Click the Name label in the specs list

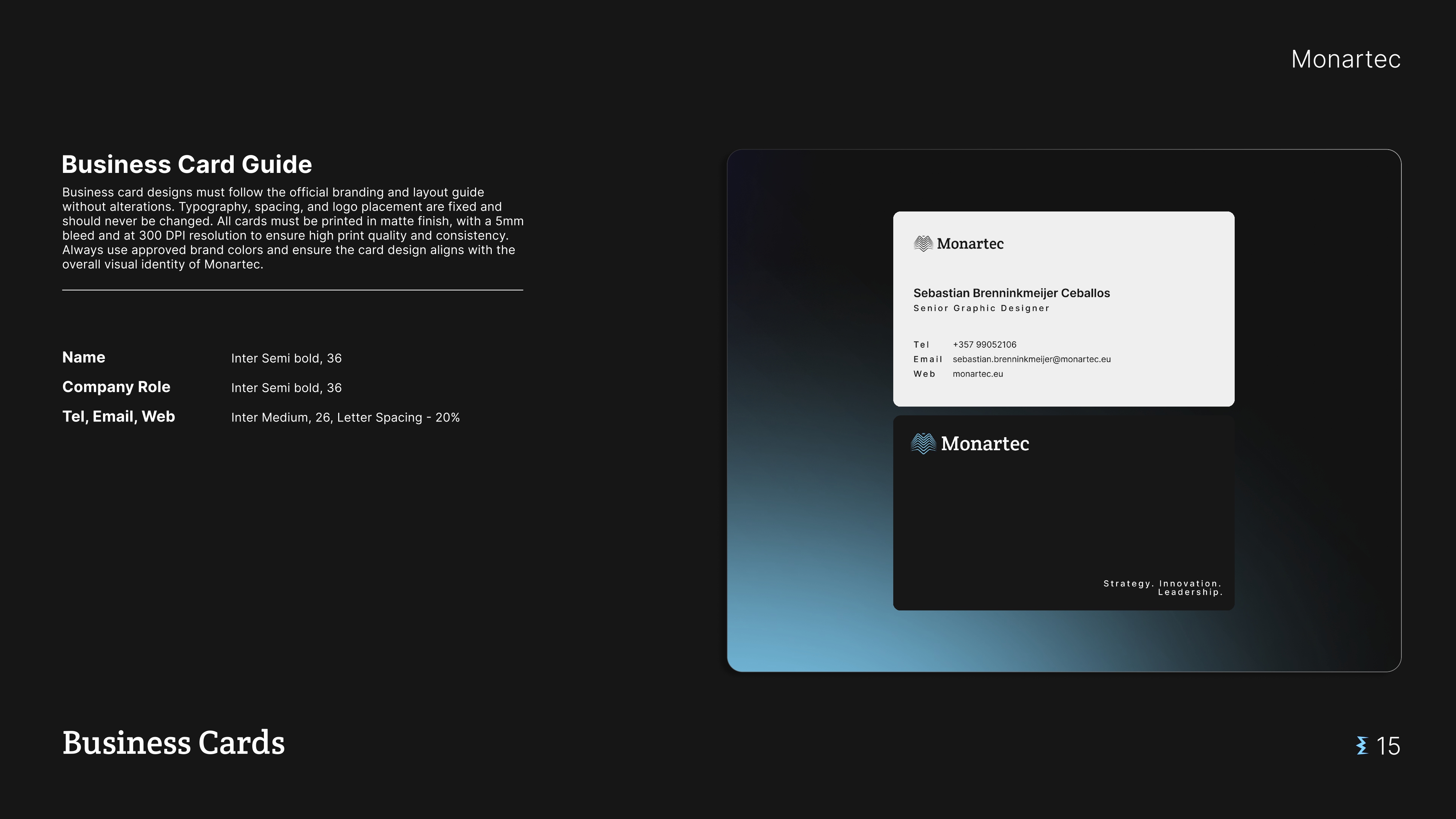click(x=84, y=357)
